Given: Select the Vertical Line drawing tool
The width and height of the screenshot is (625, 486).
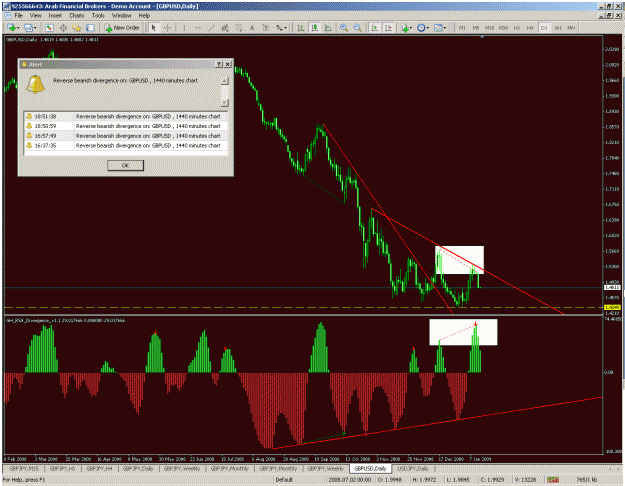Looking at the screenshot, I should (x=184, y=28).
